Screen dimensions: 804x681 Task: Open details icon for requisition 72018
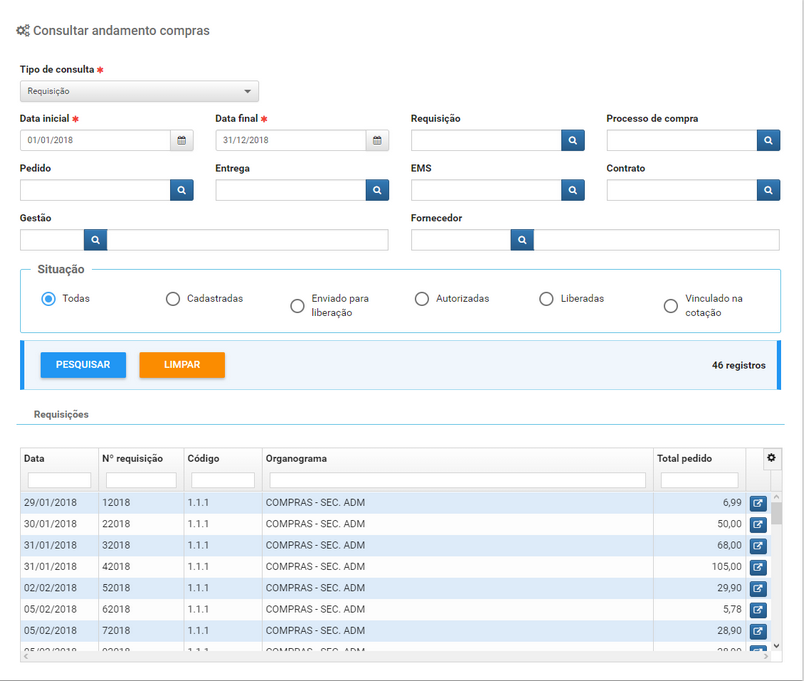click(758, 631)
